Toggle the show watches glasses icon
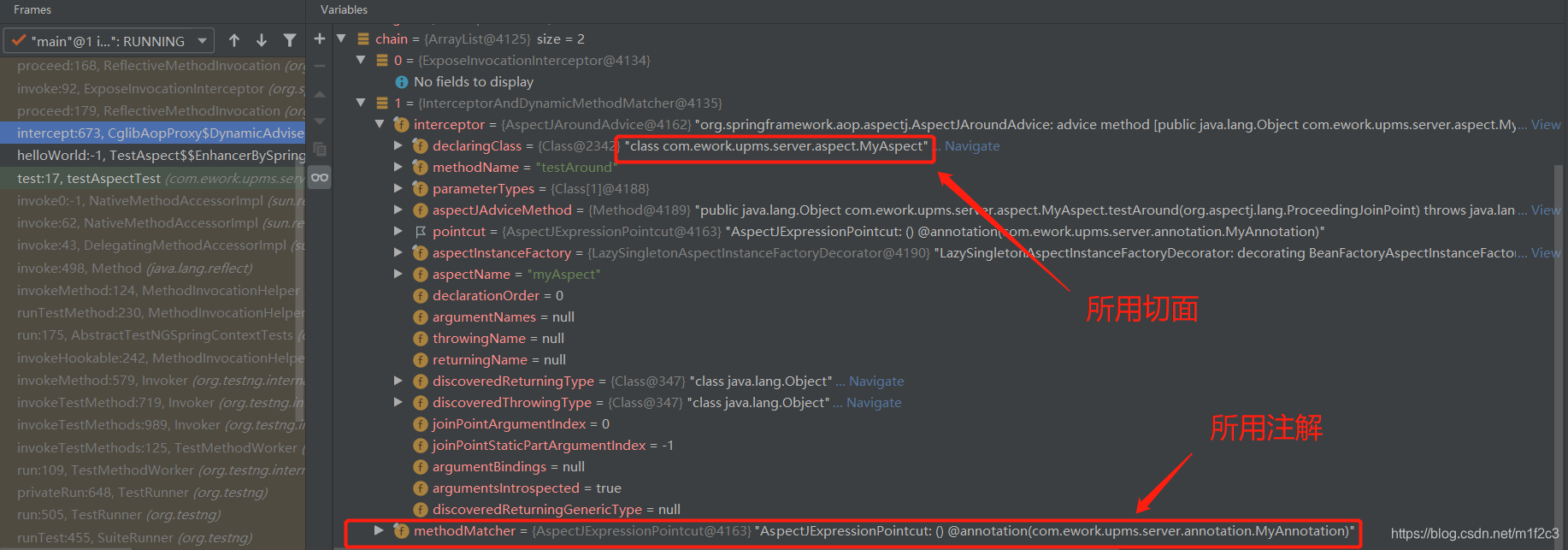 point(320,177)
